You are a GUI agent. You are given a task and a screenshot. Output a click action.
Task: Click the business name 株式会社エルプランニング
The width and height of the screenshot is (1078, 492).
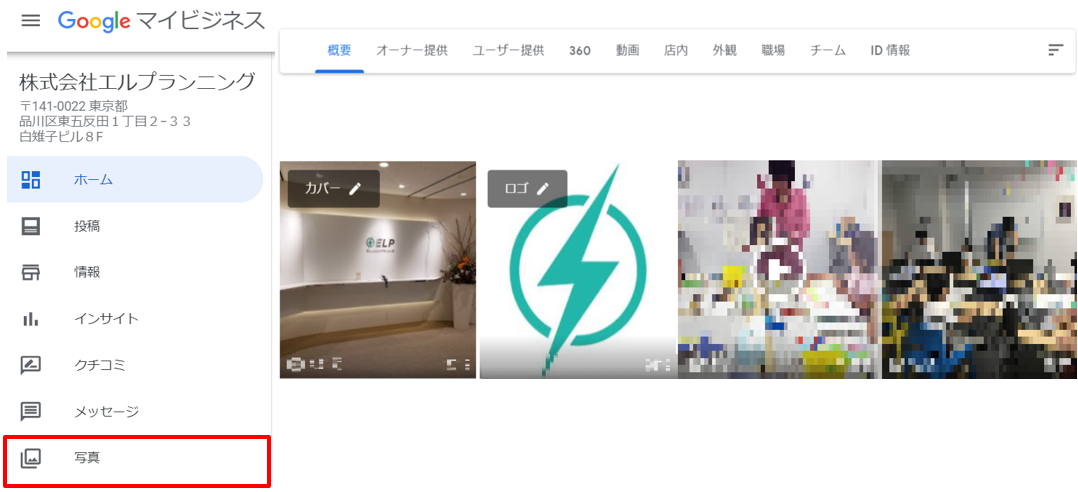pos(138,83)
